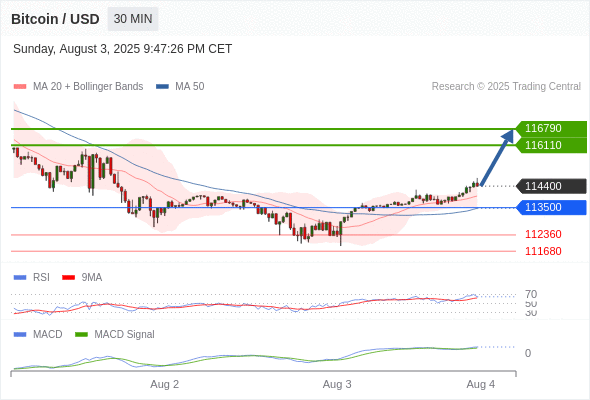
Task: Click the 111680 support level value
Action: (543, 251)
